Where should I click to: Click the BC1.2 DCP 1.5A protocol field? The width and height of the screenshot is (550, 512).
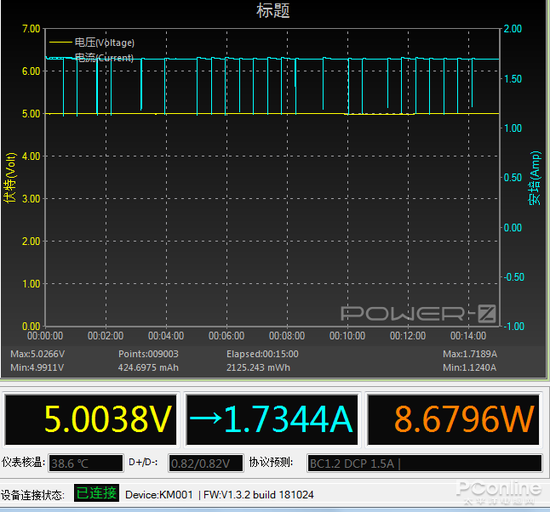[x=424, y=464]
